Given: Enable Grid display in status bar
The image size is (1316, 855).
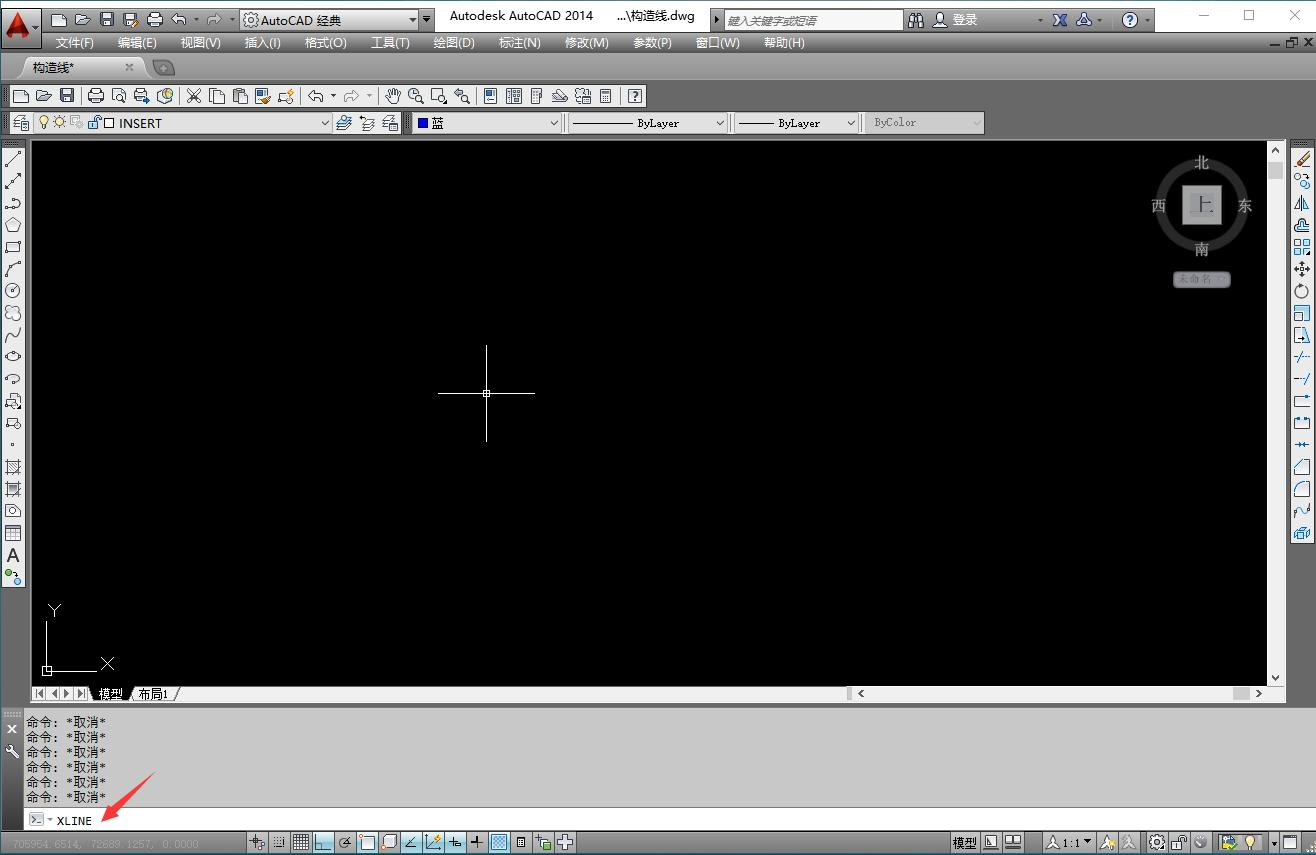Looking at the screenshot, I should [x=300, y=842].
